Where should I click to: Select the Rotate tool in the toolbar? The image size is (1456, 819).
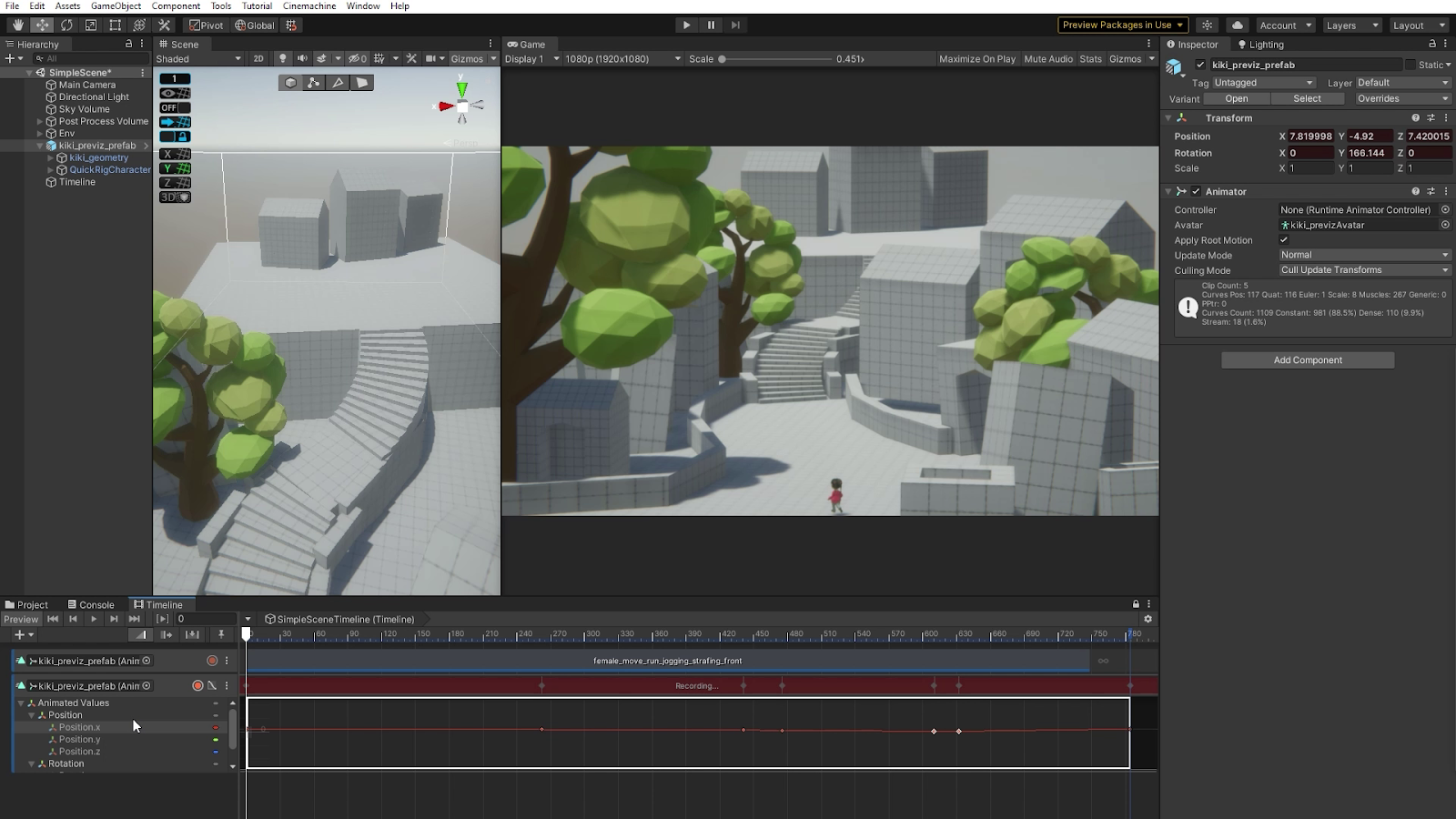pos(66,25)
